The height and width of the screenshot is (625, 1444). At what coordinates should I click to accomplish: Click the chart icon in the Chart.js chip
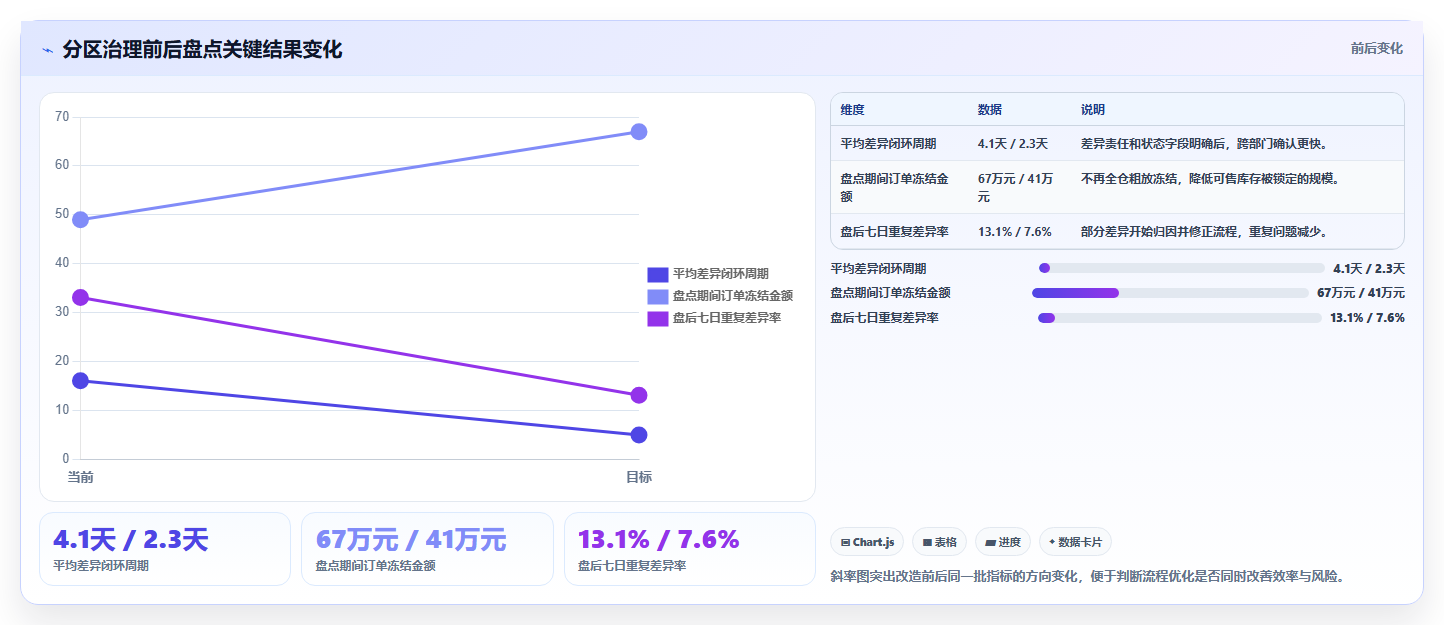pyautogui.click(x=846, y=542)
